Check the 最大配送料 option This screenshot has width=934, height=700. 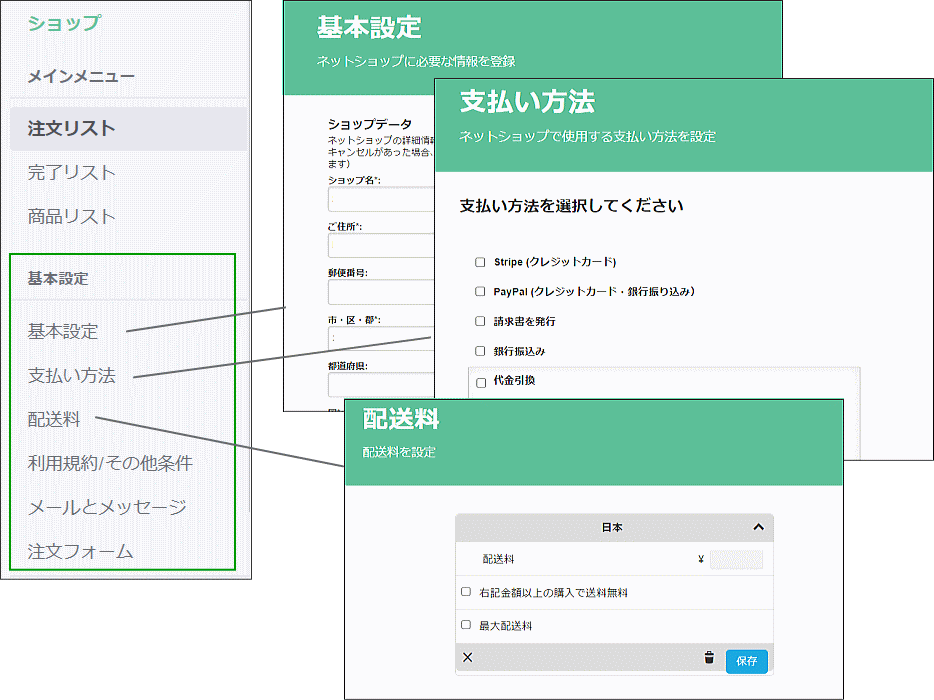(466, 625)
